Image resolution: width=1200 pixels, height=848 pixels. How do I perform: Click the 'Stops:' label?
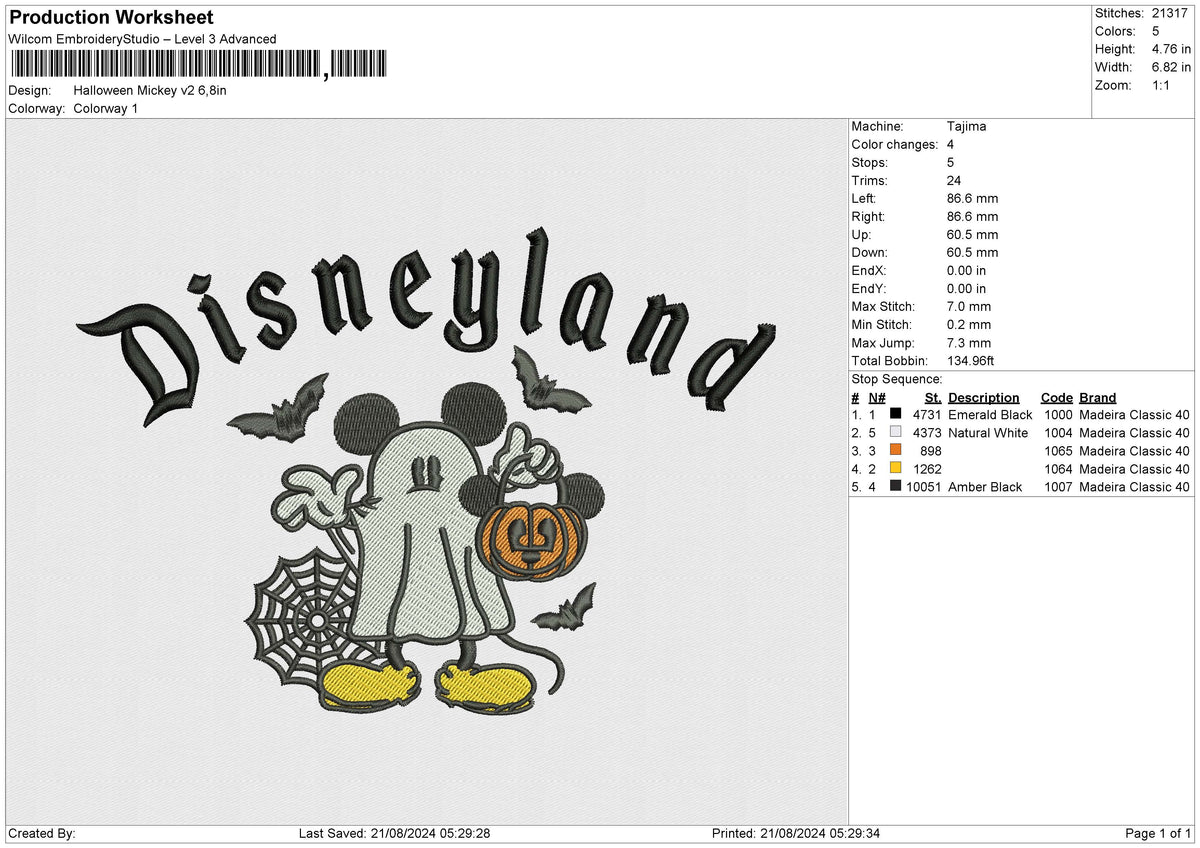click(x=869, y=163)
